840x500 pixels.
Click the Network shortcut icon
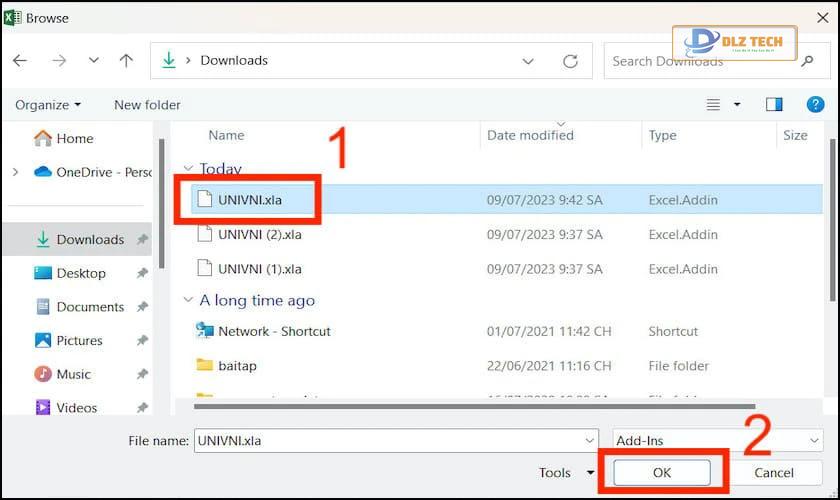click(x=204, y=330)
